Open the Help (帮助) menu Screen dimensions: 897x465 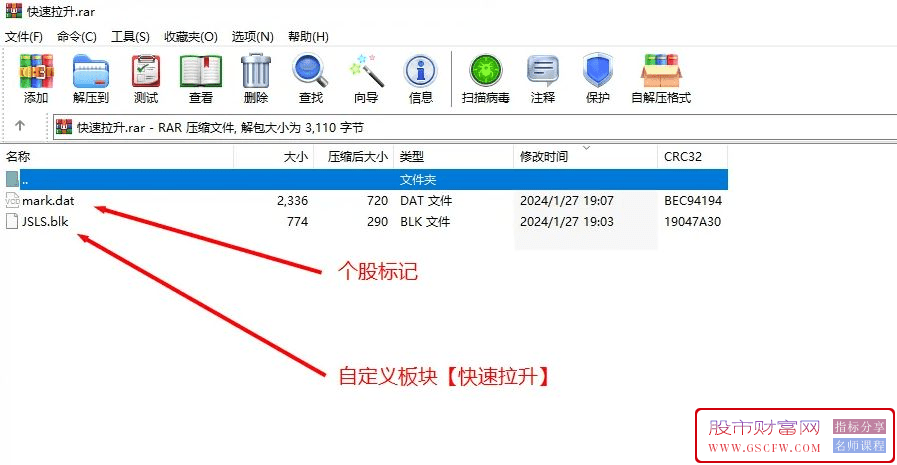coord(308,37)
